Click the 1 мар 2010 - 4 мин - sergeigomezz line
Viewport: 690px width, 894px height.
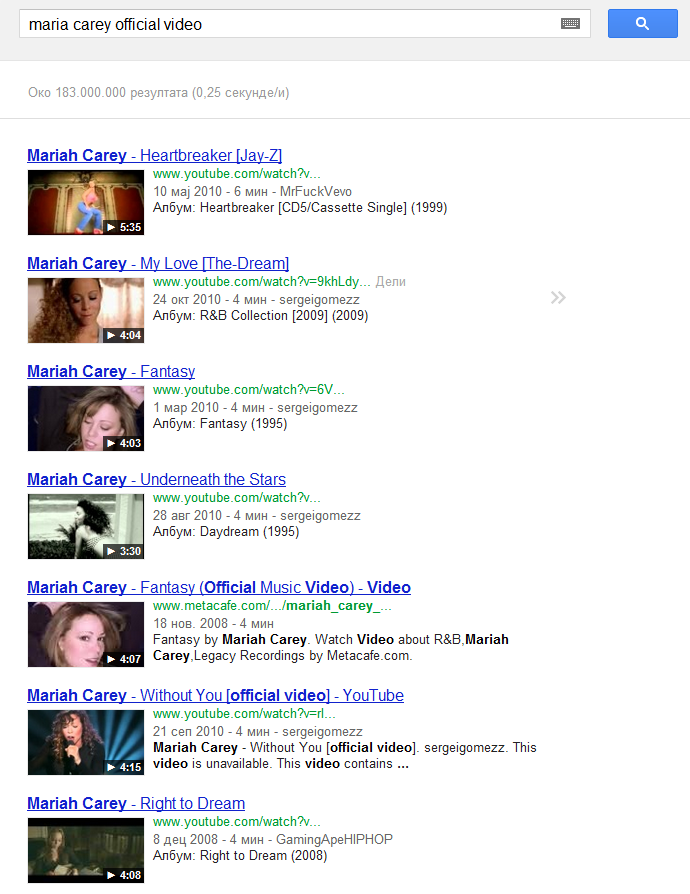pyautogui.click(x=255, y=408)
